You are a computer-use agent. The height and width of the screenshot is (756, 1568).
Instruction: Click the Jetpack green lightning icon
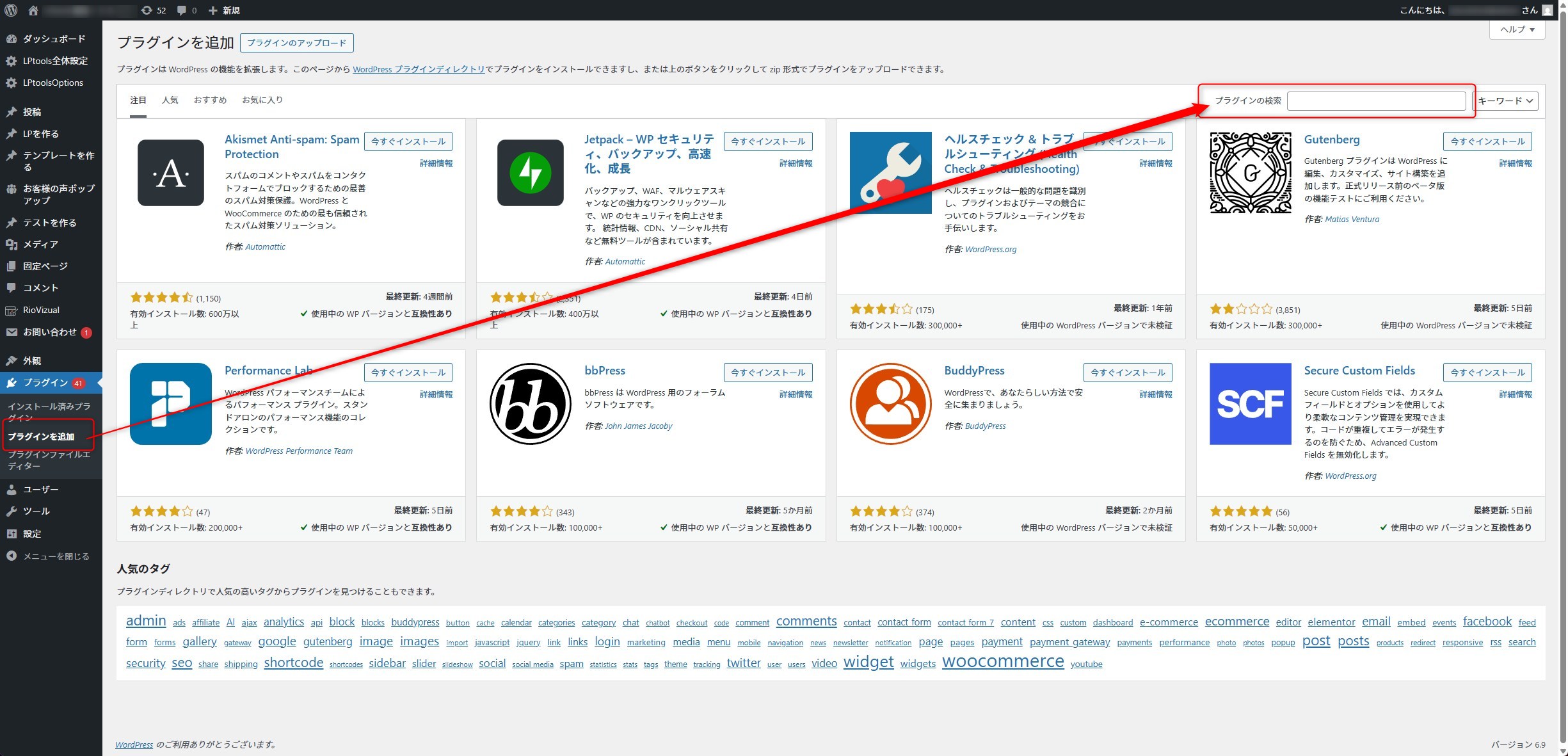530,173
